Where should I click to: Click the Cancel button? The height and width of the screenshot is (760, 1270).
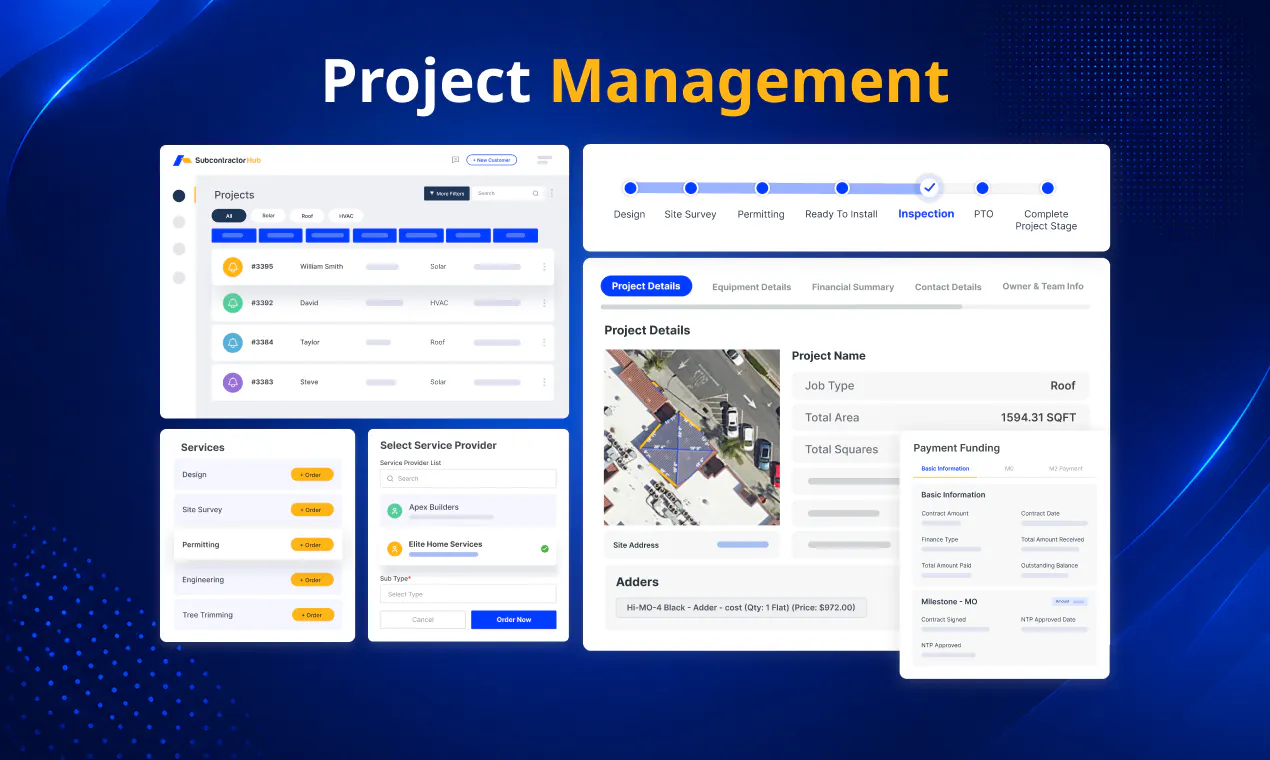423,620
